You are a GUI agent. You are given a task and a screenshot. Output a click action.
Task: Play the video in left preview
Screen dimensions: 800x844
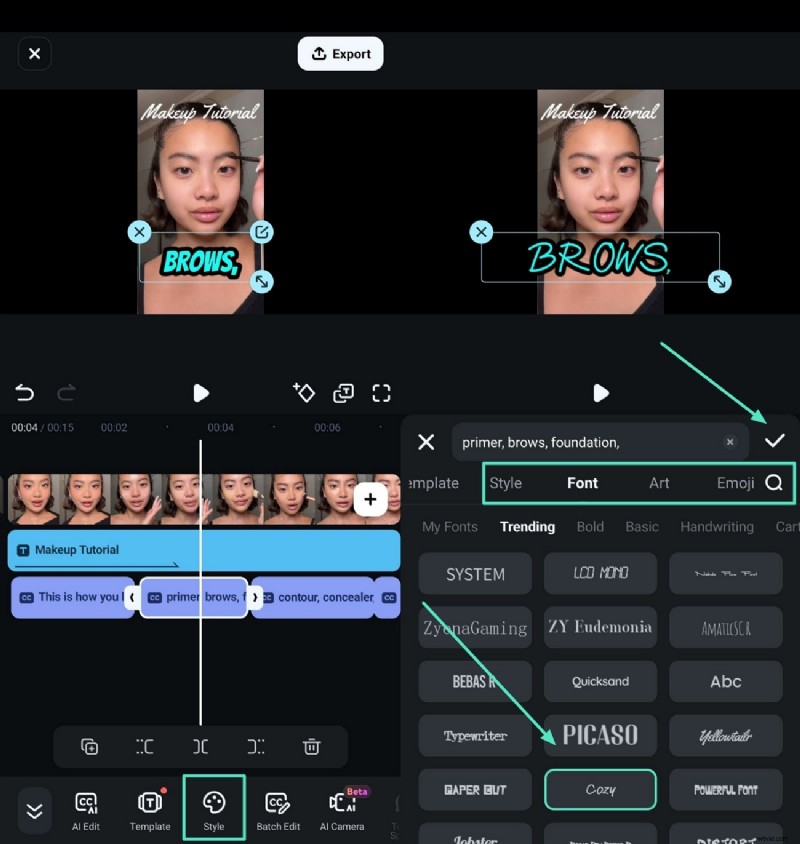[201, 393]
